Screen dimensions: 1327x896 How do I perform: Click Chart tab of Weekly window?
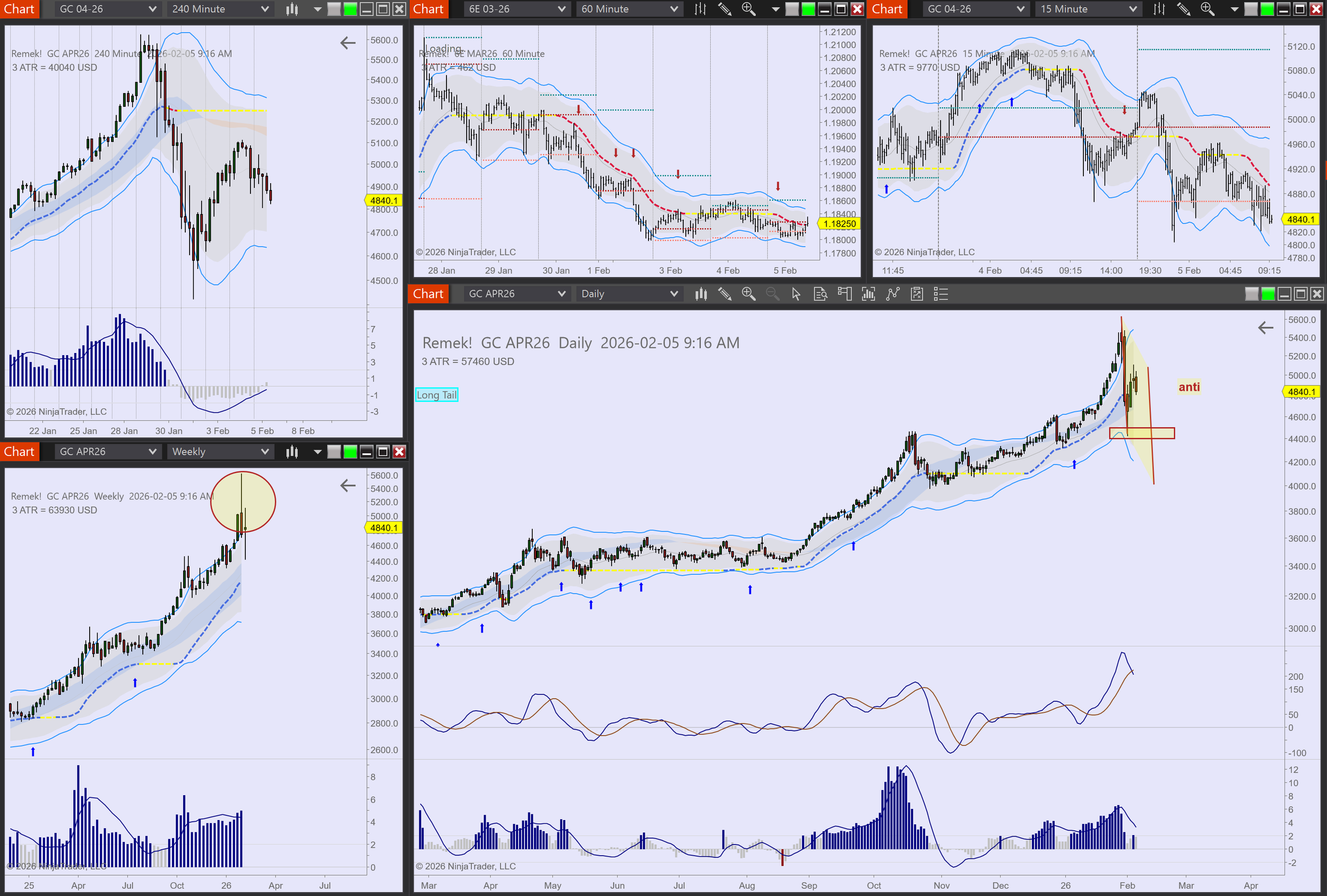coord(20,452)
